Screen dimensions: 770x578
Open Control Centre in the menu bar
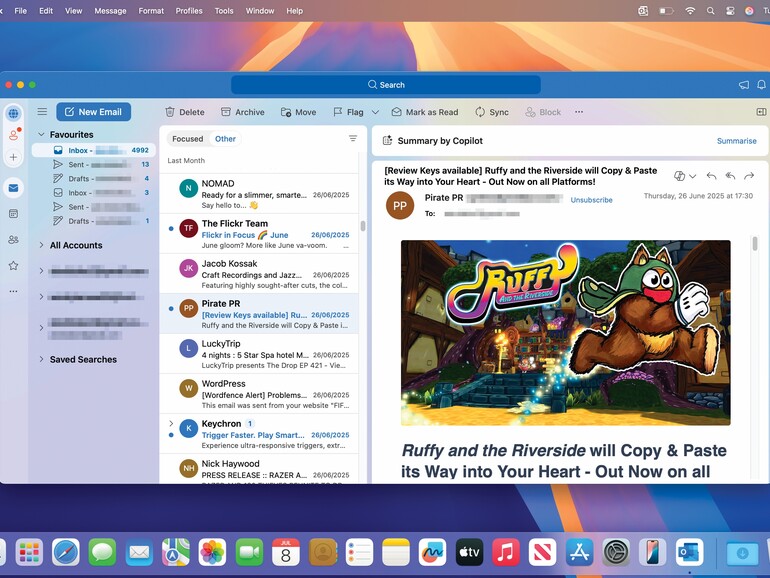[730, 11]
